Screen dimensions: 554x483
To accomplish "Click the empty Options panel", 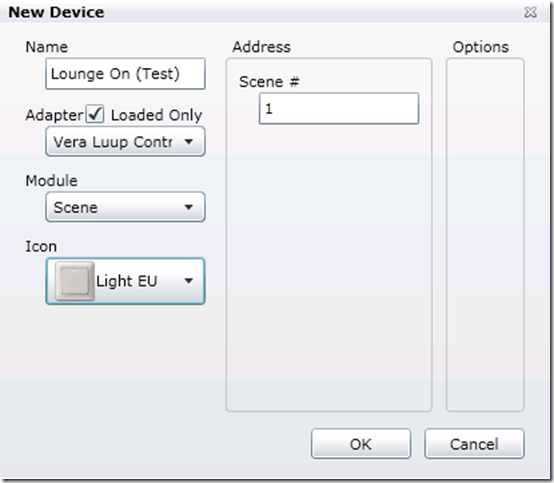I will (x=485, y=235).
